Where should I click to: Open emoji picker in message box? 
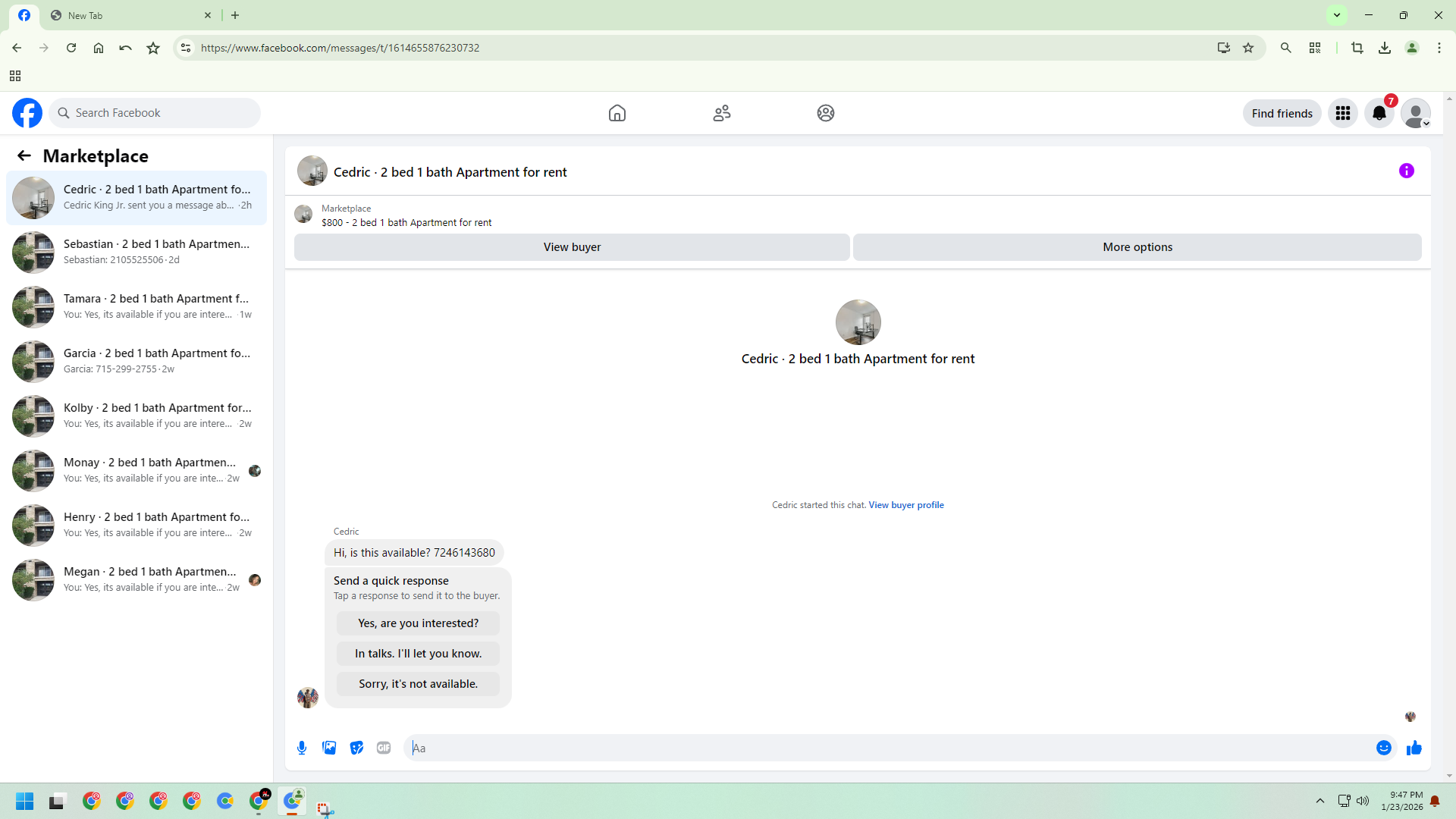click(x=1383, y=748)
